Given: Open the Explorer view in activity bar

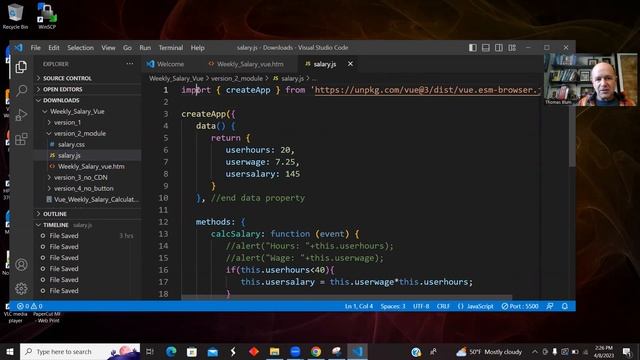Looking at the screenshot, I should coord(21,67).
